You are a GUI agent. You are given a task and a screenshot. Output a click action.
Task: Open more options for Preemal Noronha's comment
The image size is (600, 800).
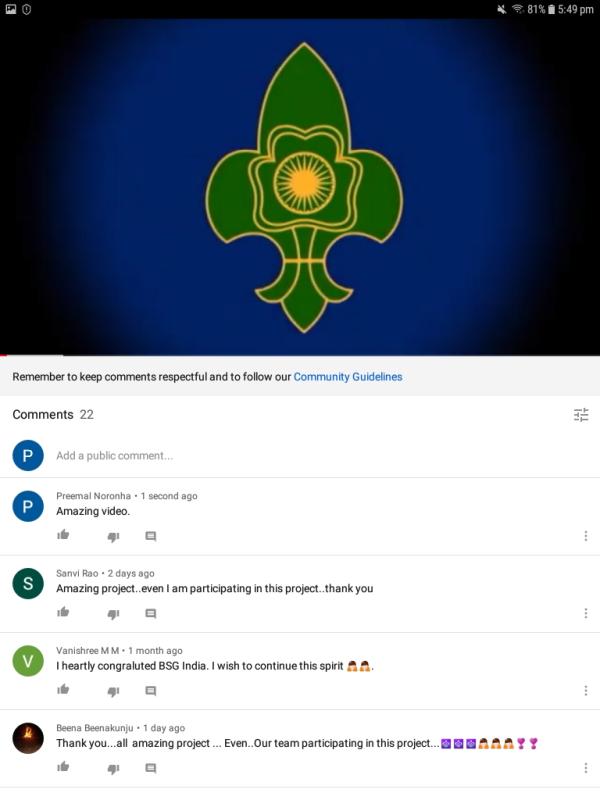tap(586, 536)
